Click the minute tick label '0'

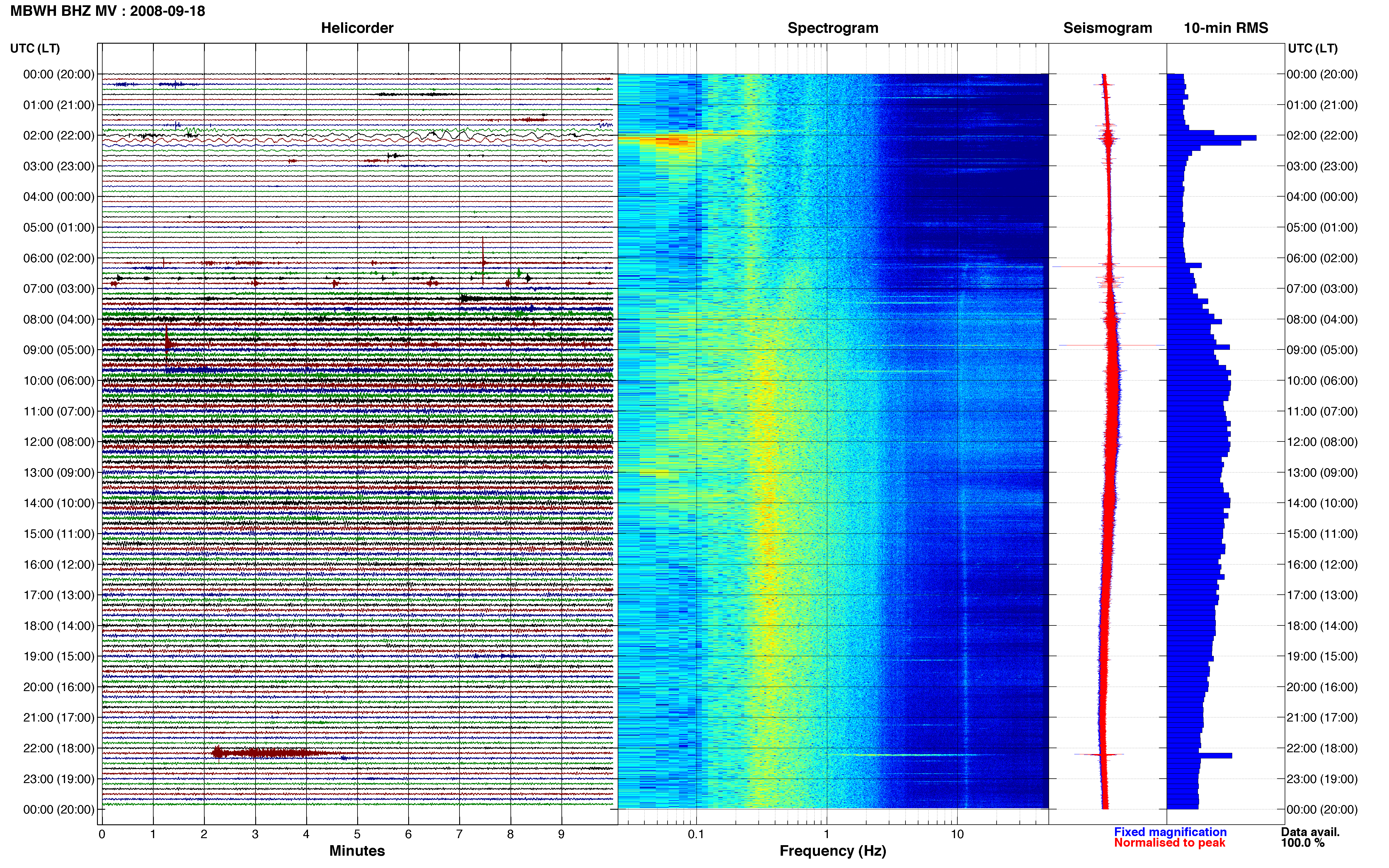(x=102, y=835)
